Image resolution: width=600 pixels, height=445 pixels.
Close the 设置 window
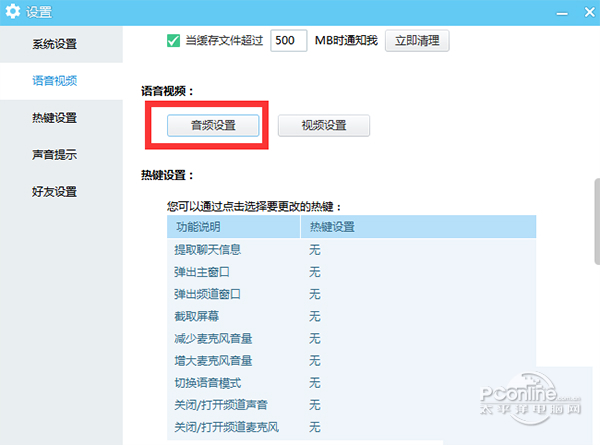(590, 12)
